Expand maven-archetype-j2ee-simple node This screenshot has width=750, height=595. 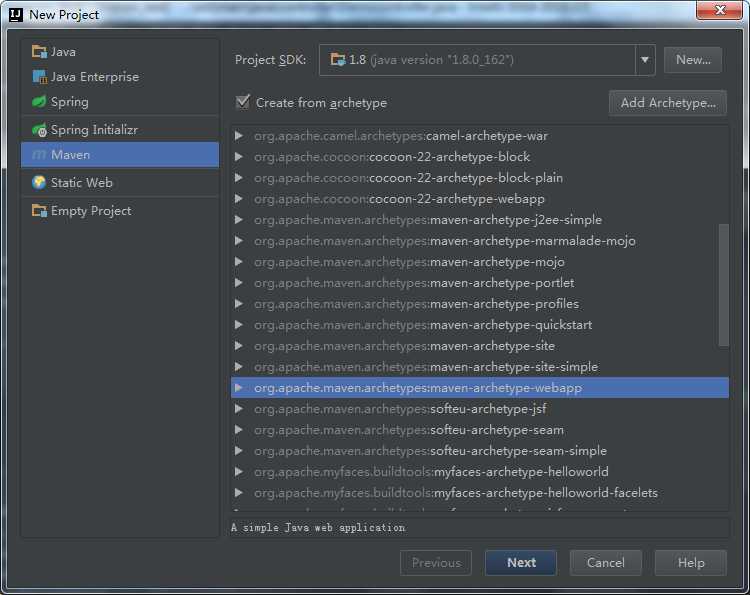[x=239, y=220]
